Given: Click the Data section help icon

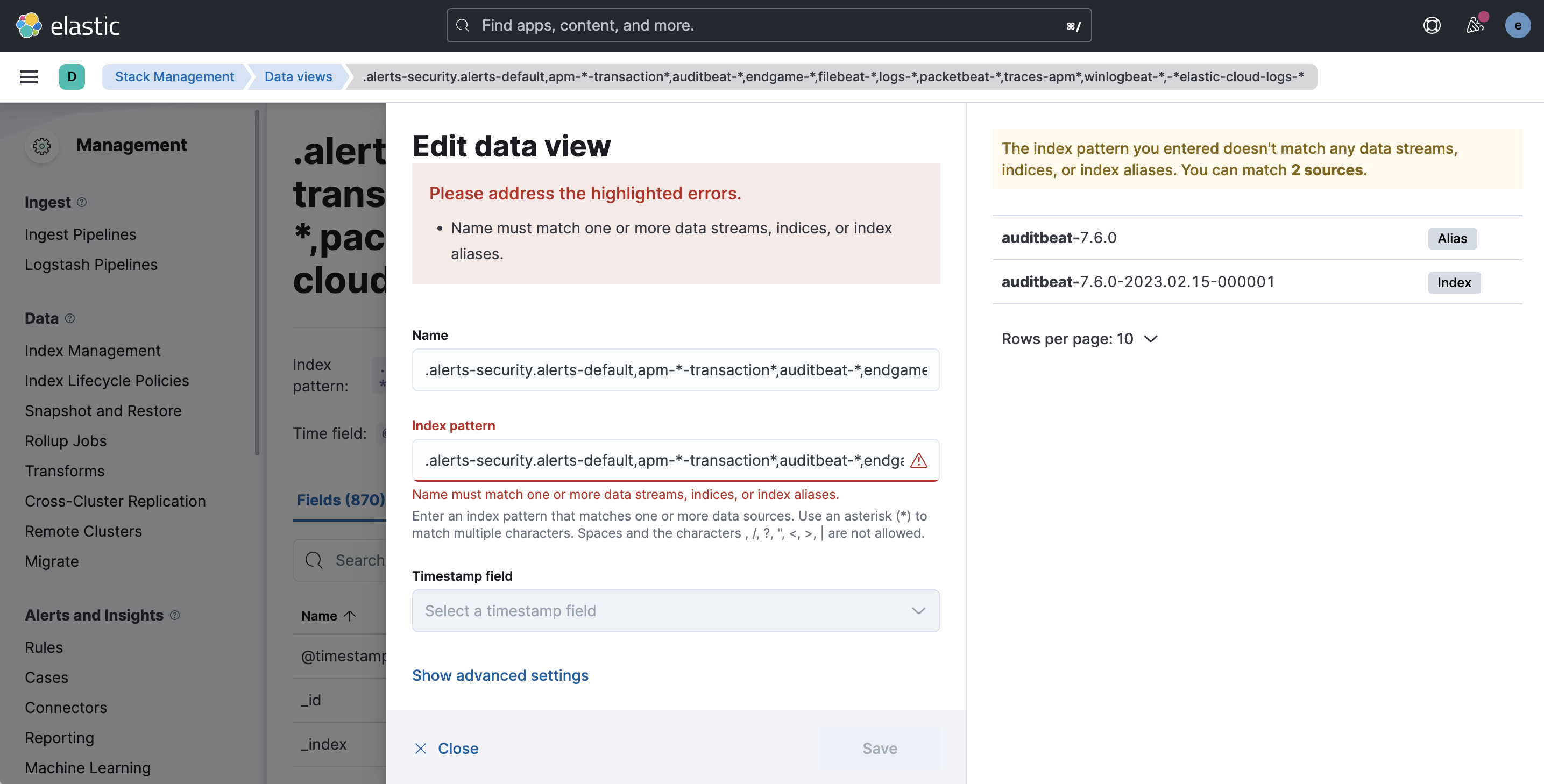Looking at the screenshot, I should [x=69, y=319].
